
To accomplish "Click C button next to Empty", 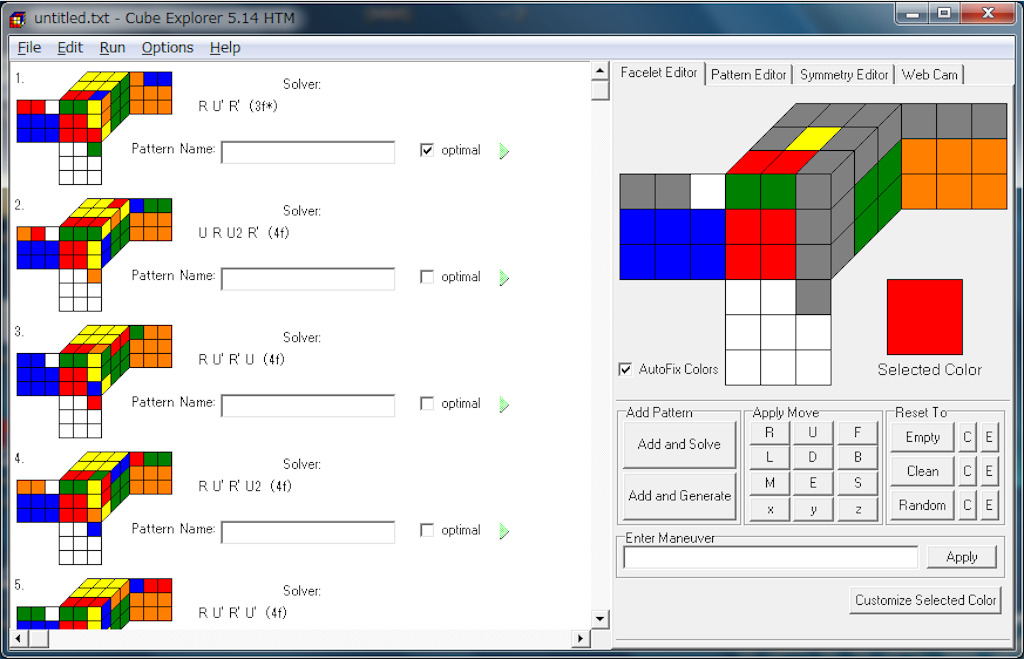I will point(967,438).
